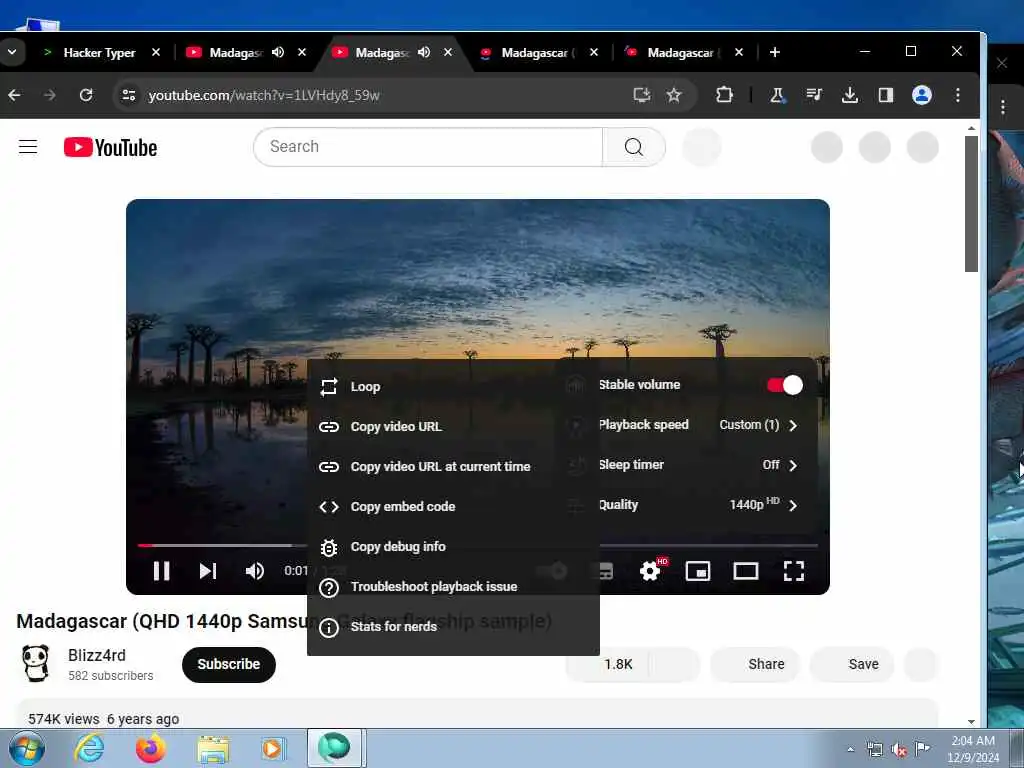This screenshot has height=768, width=1024.
Task: Open a new browser tab
Action: pos(775,52)
